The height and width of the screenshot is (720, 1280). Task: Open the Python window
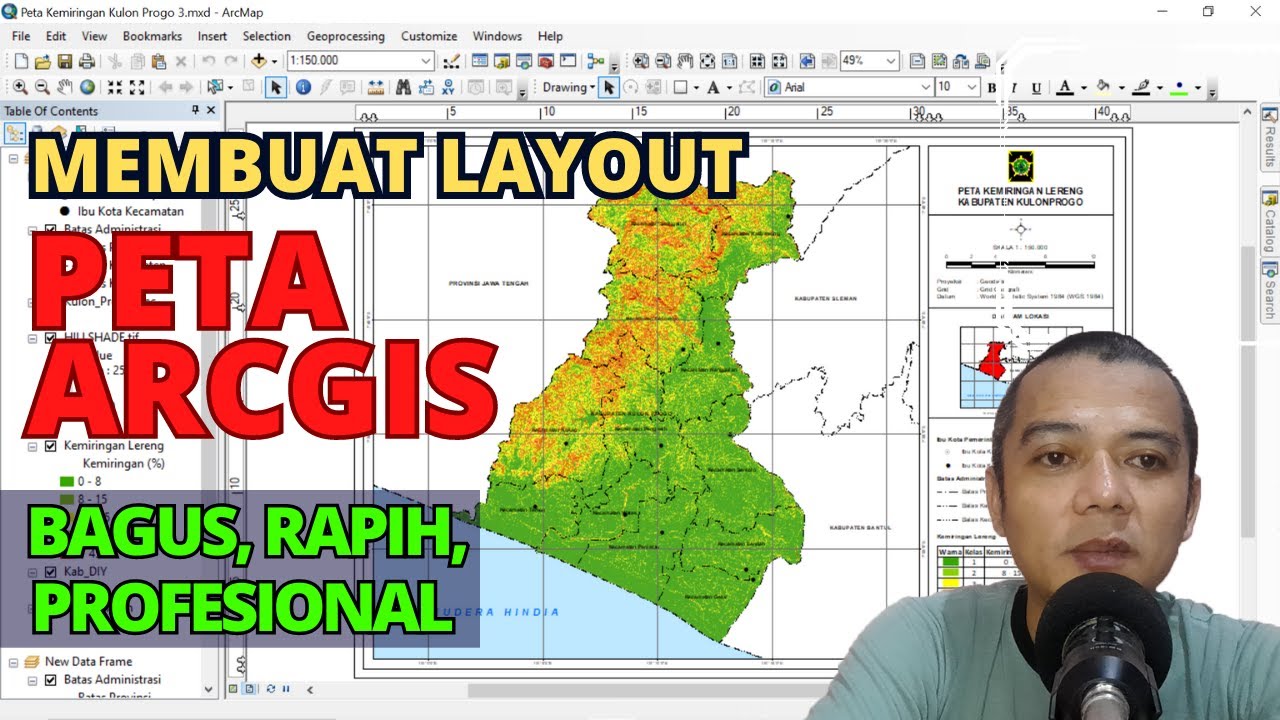pos(568,61)
